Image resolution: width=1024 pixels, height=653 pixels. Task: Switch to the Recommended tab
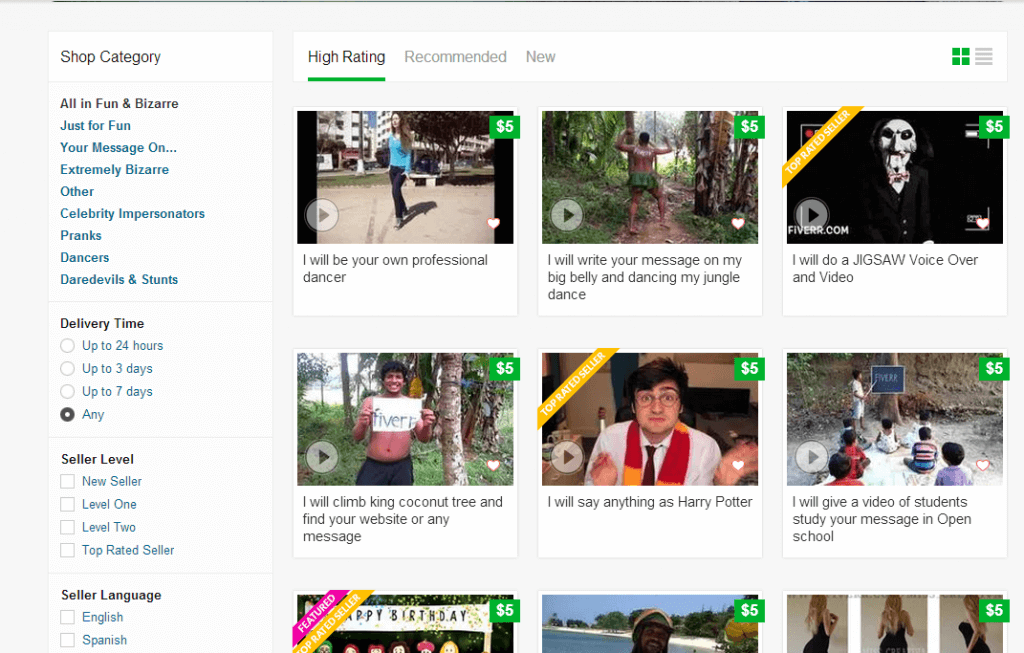tap(455, 57)
